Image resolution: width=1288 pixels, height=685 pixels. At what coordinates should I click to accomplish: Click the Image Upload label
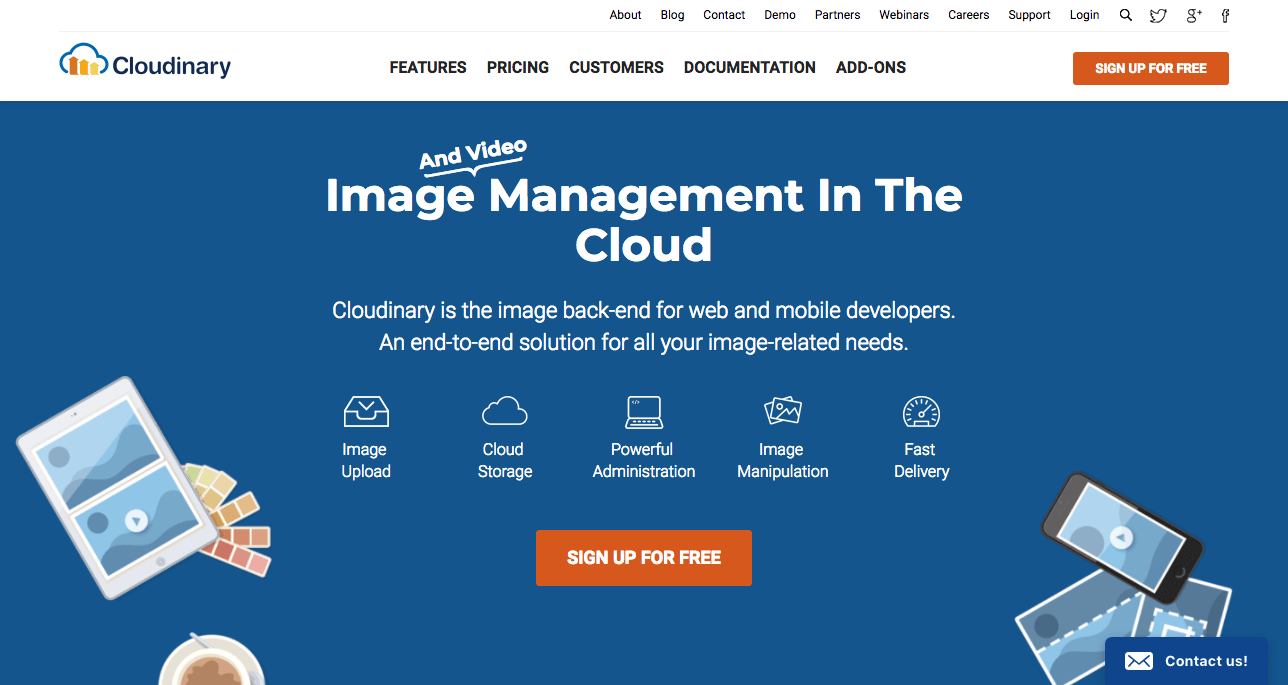[x=366, y=461]
